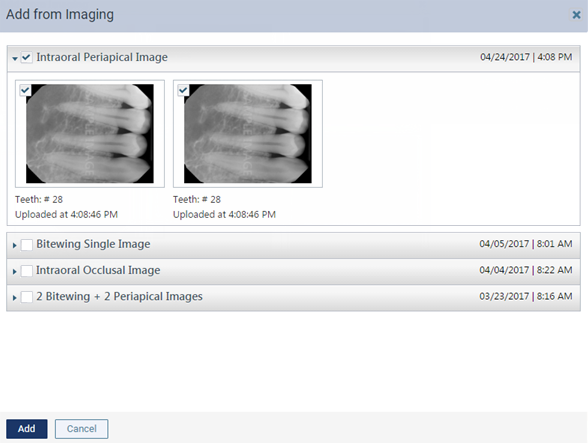Click the Intraoral Periapical Image header title
Screen dimensions: 588x443
click(102, 57)
